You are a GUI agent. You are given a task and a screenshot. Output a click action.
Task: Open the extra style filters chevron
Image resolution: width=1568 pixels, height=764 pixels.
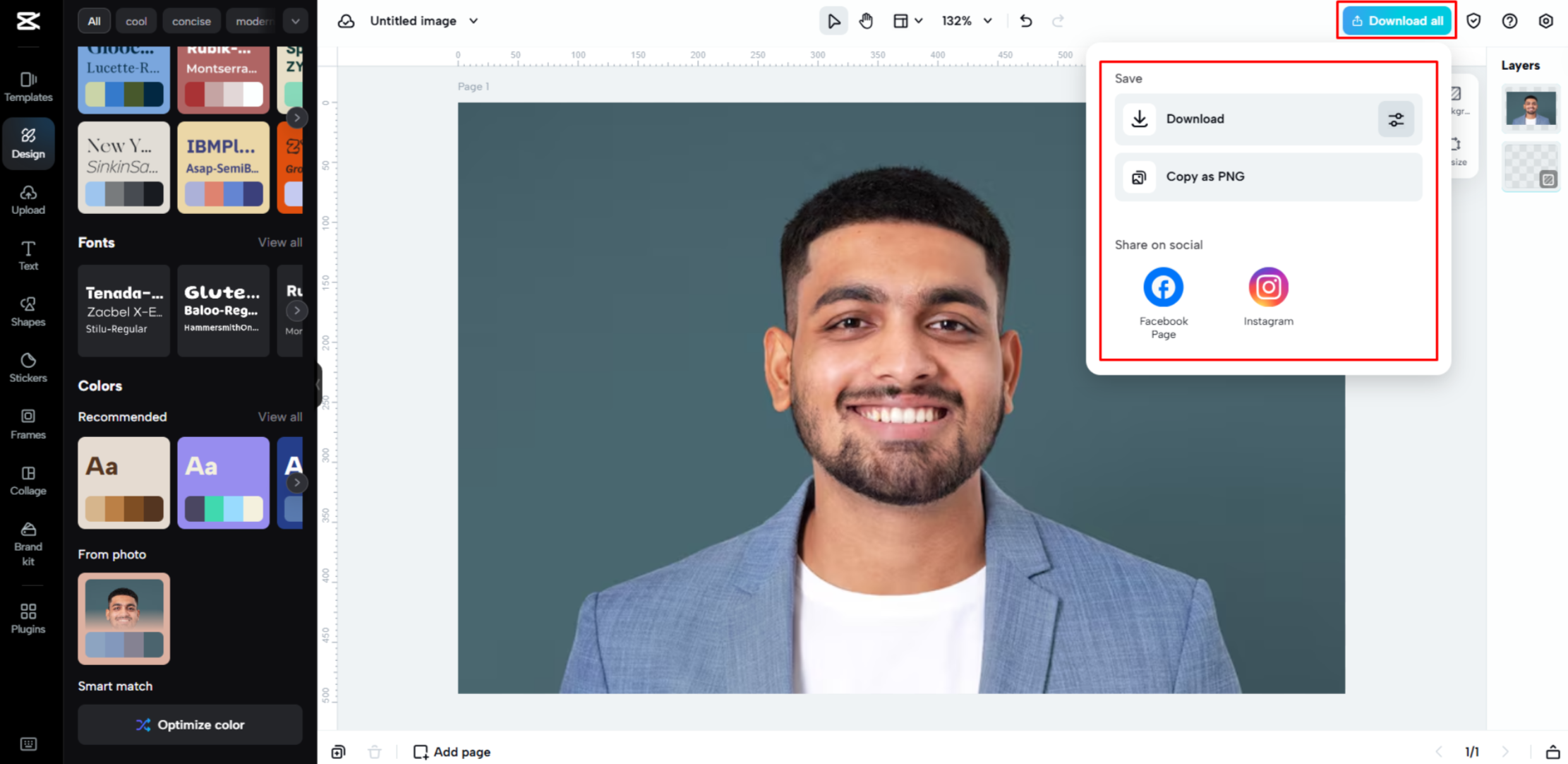pos(296,20)
